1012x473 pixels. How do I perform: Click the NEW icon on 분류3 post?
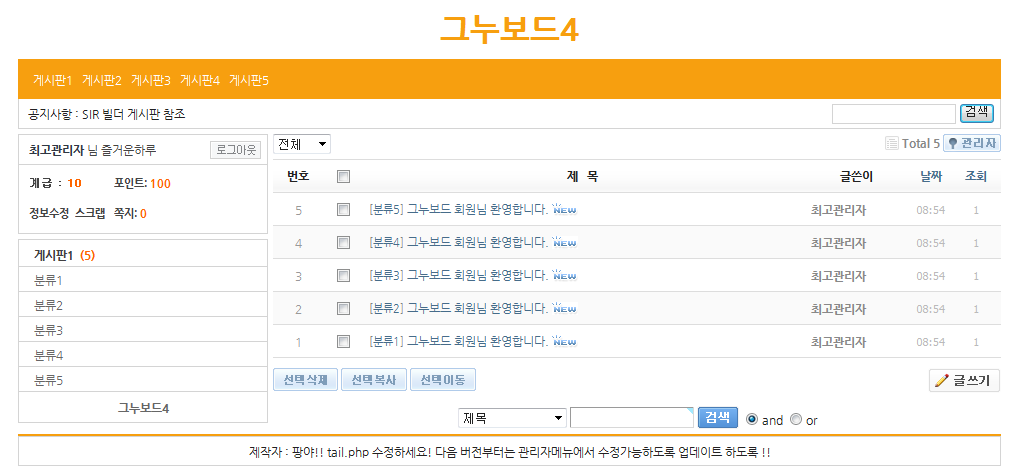(x=565, y=275)
